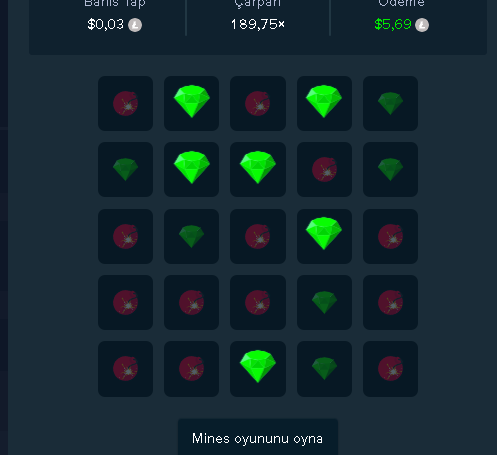Select the only dim gem in row four
Viewport: 497px width, 455px height.
324,302
